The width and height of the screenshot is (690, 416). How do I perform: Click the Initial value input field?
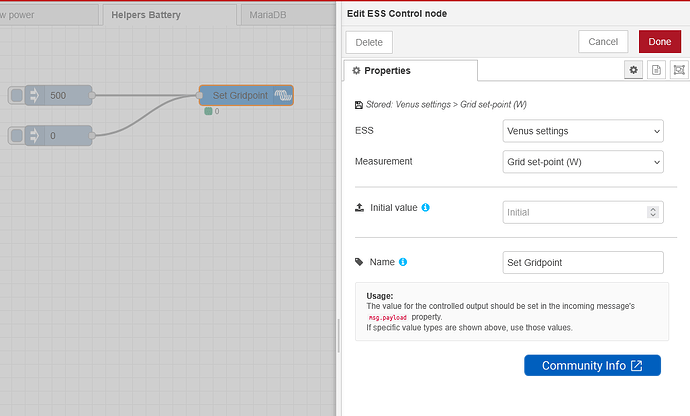tap(583, 212)
